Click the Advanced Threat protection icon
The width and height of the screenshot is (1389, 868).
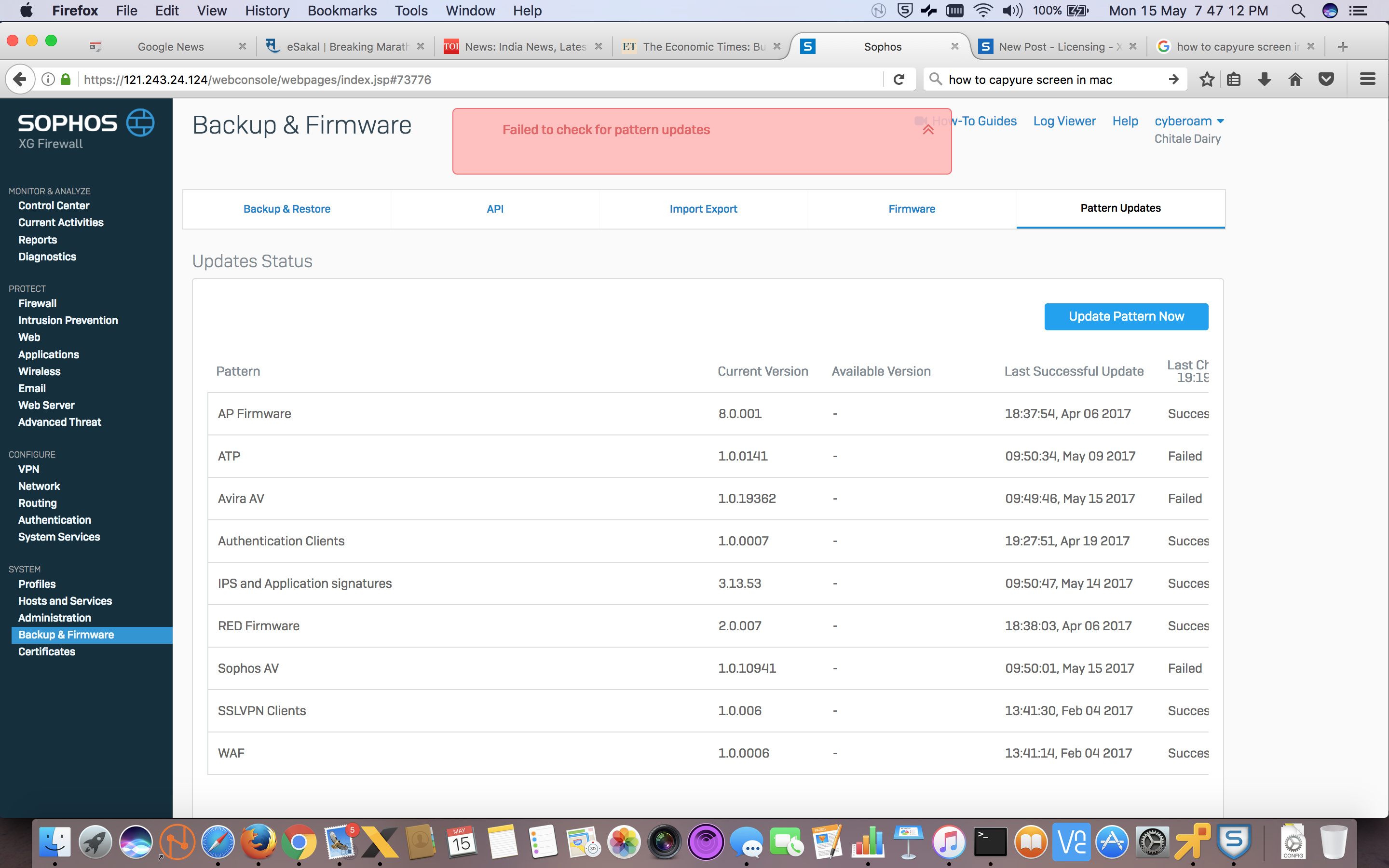tap(58, 421)
